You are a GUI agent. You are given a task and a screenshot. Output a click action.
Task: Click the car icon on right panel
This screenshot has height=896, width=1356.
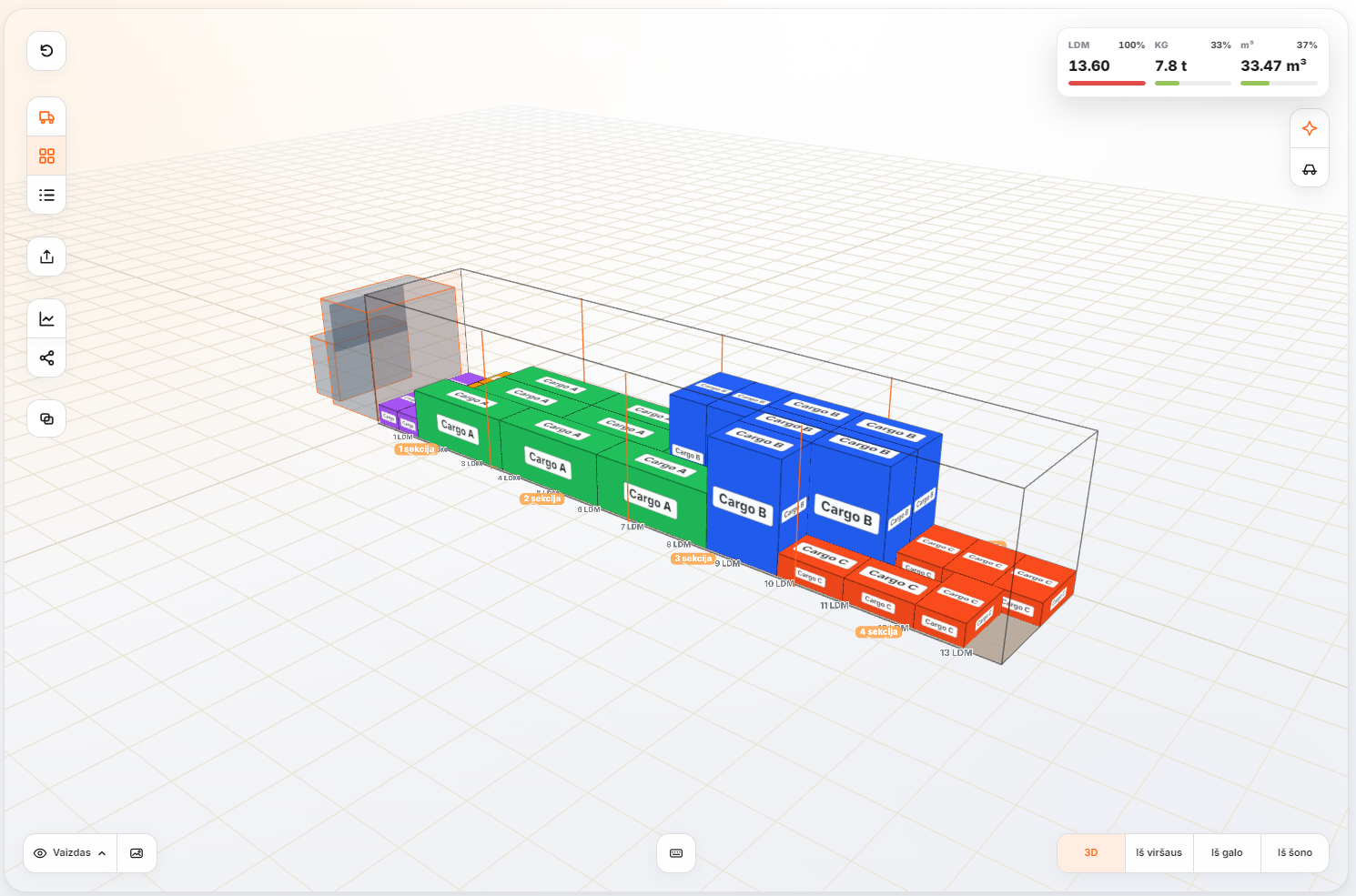[x=1310, y=168]
